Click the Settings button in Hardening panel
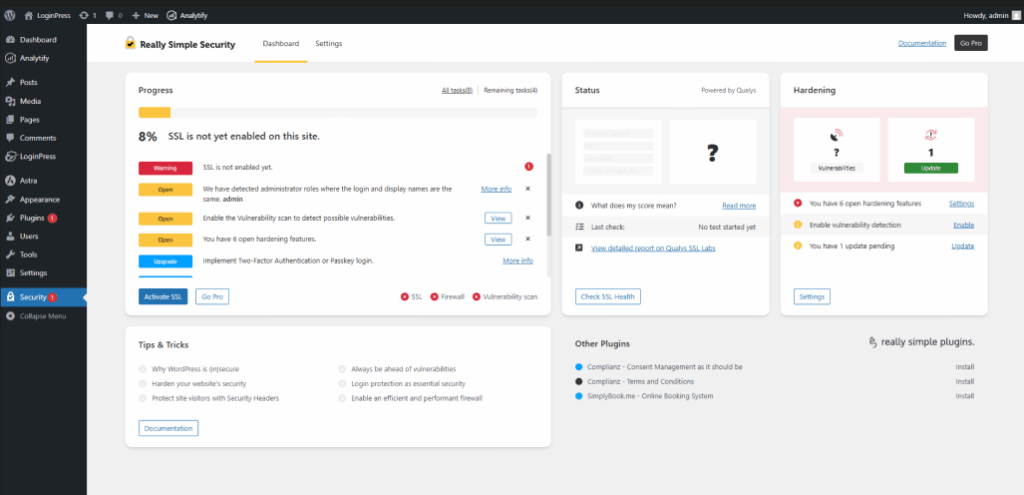The image size is (1024, 495). (812, 296)
